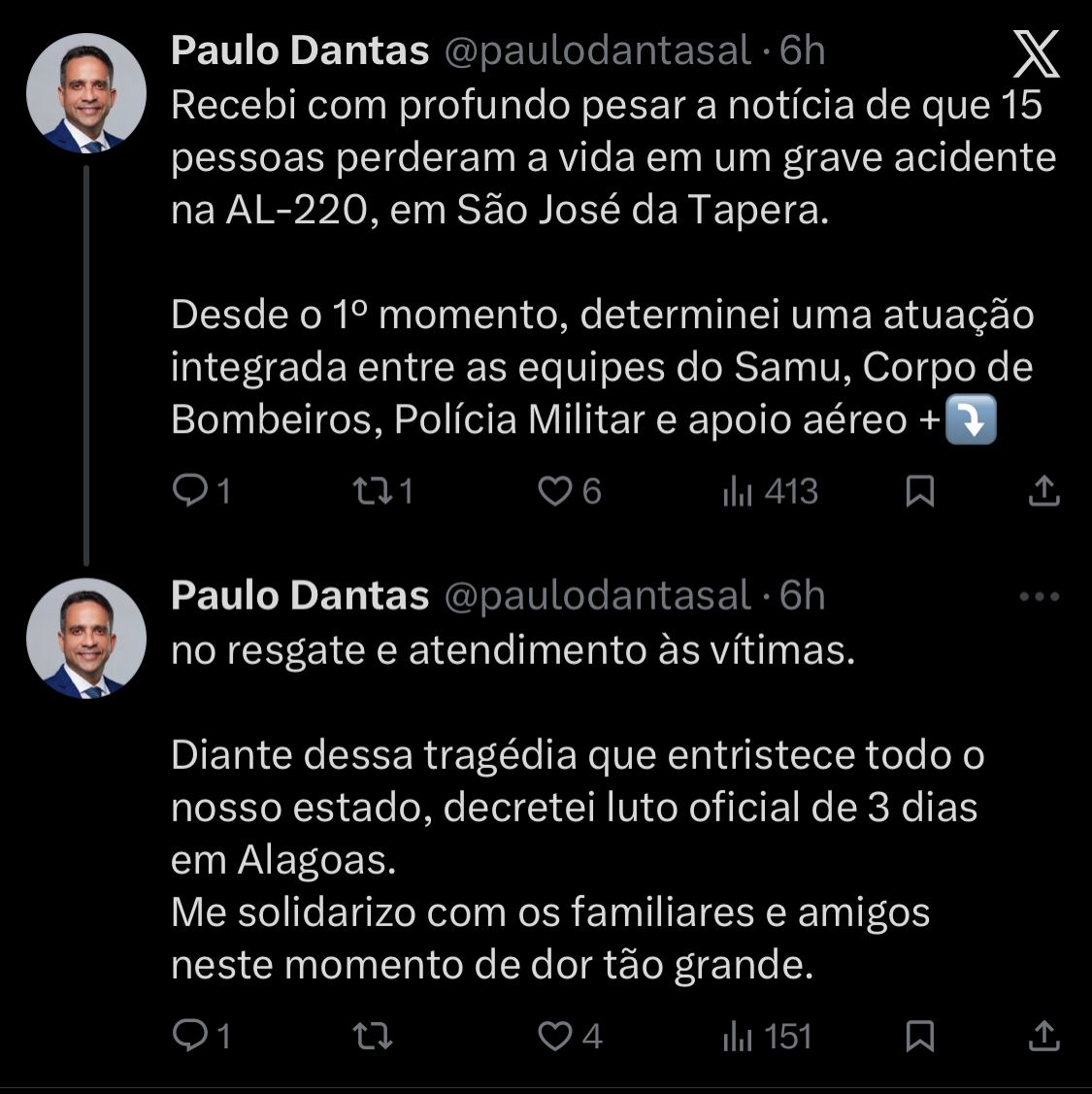Share the second tweet
The image size is (1092, 1094).
pos(1042,1037)
